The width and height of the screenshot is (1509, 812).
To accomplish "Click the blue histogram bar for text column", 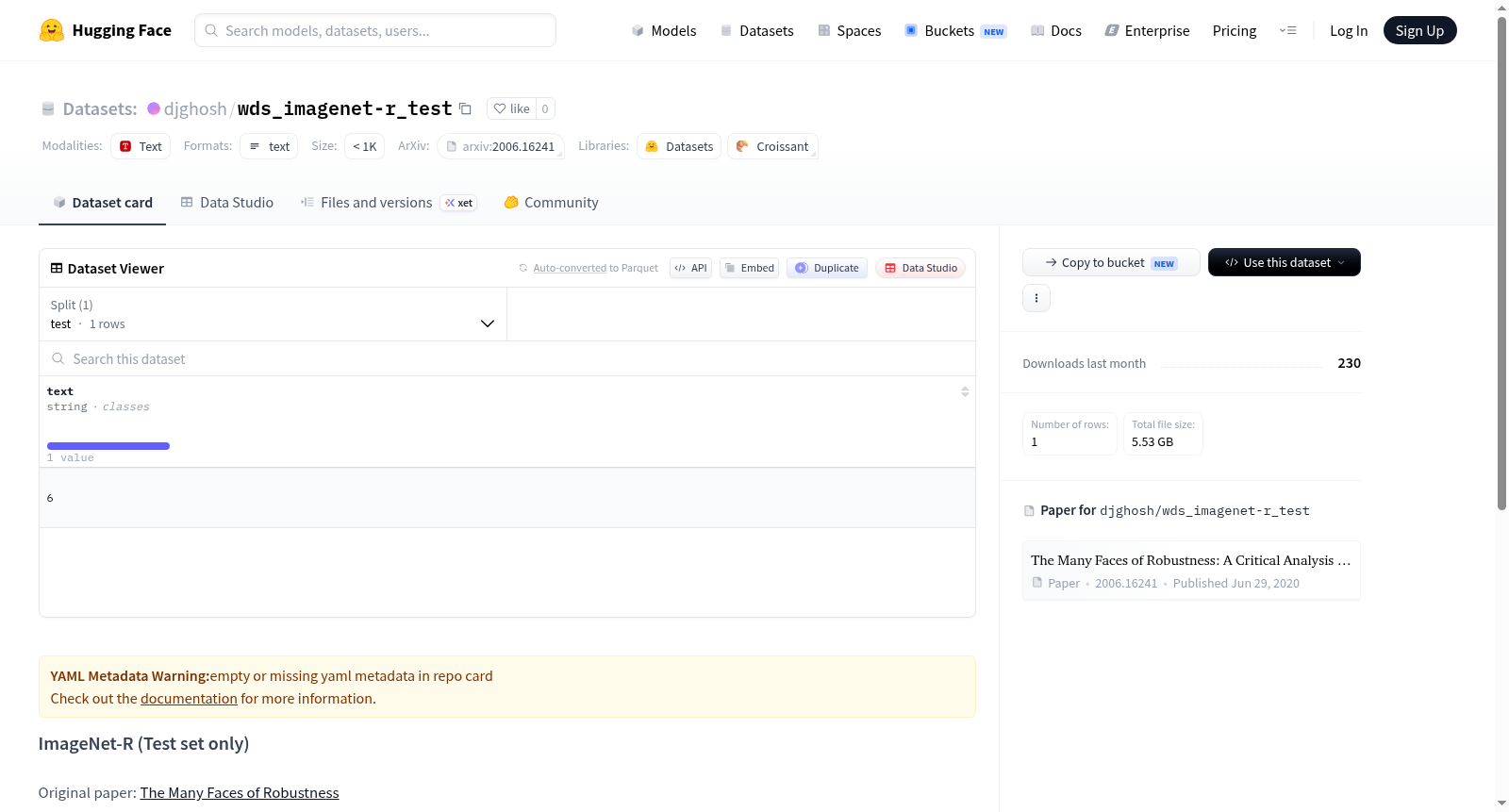I will (x=108, y=446).
